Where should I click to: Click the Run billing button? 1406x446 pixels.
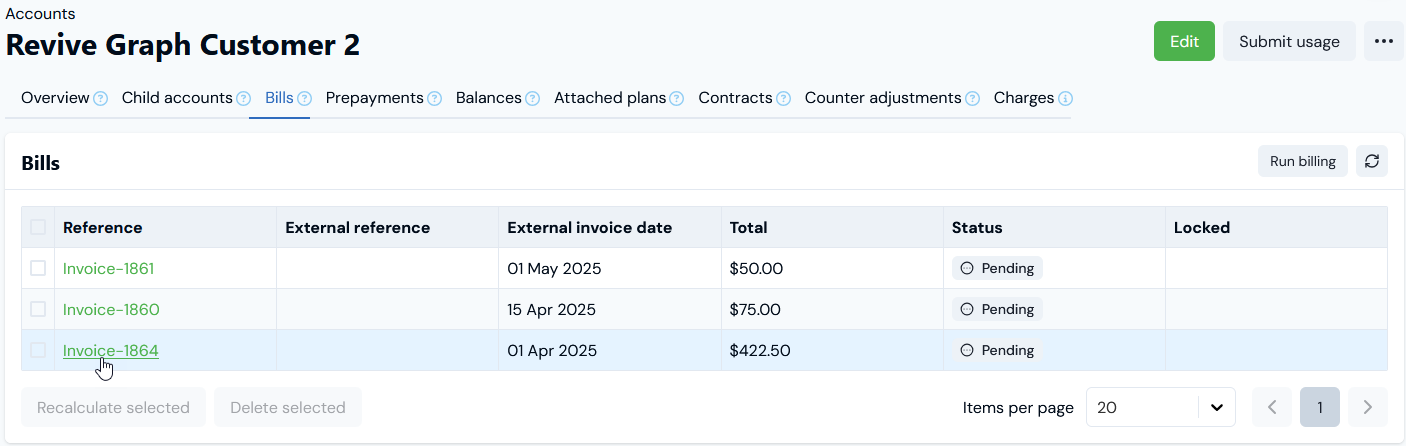(x=1302, y=161)
